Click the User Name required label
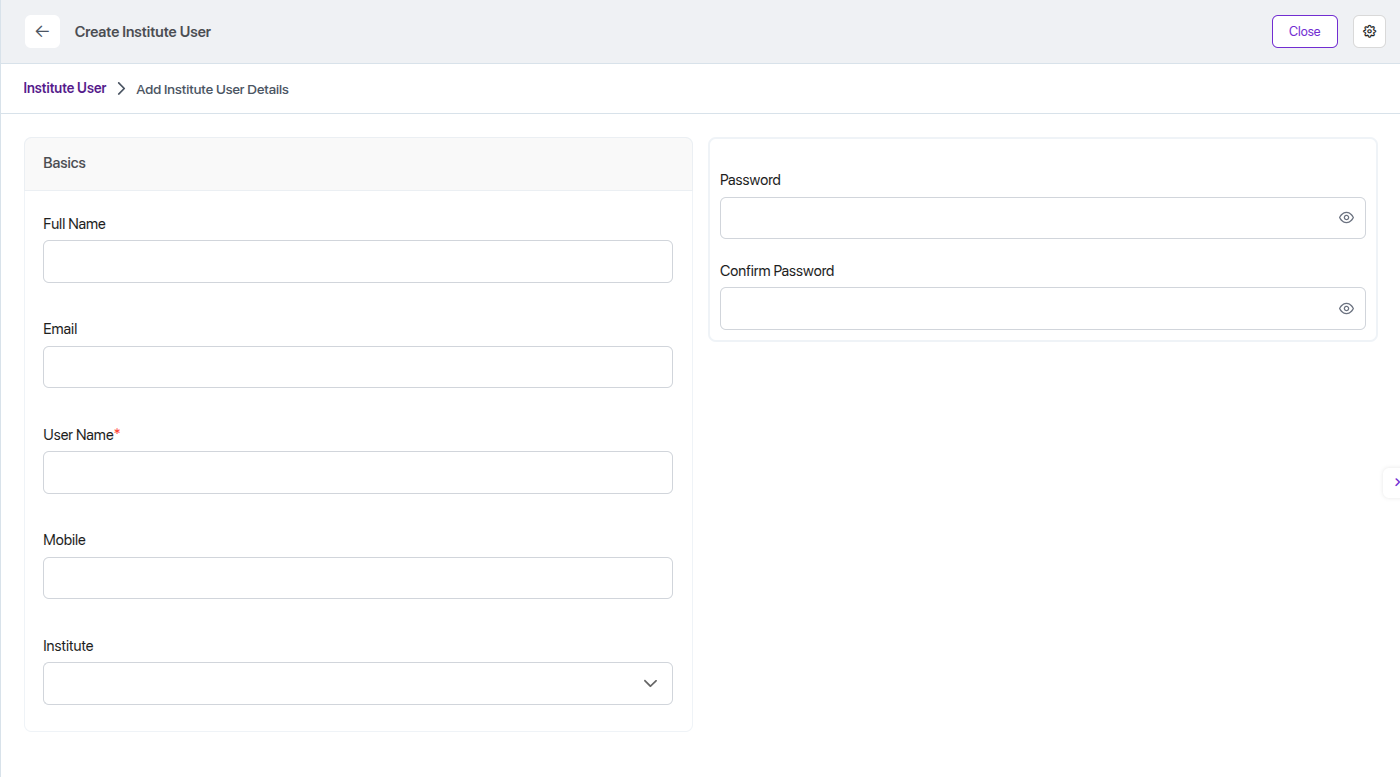The height and width of the screenshot is (777, 1400). (x=80, y=435)
